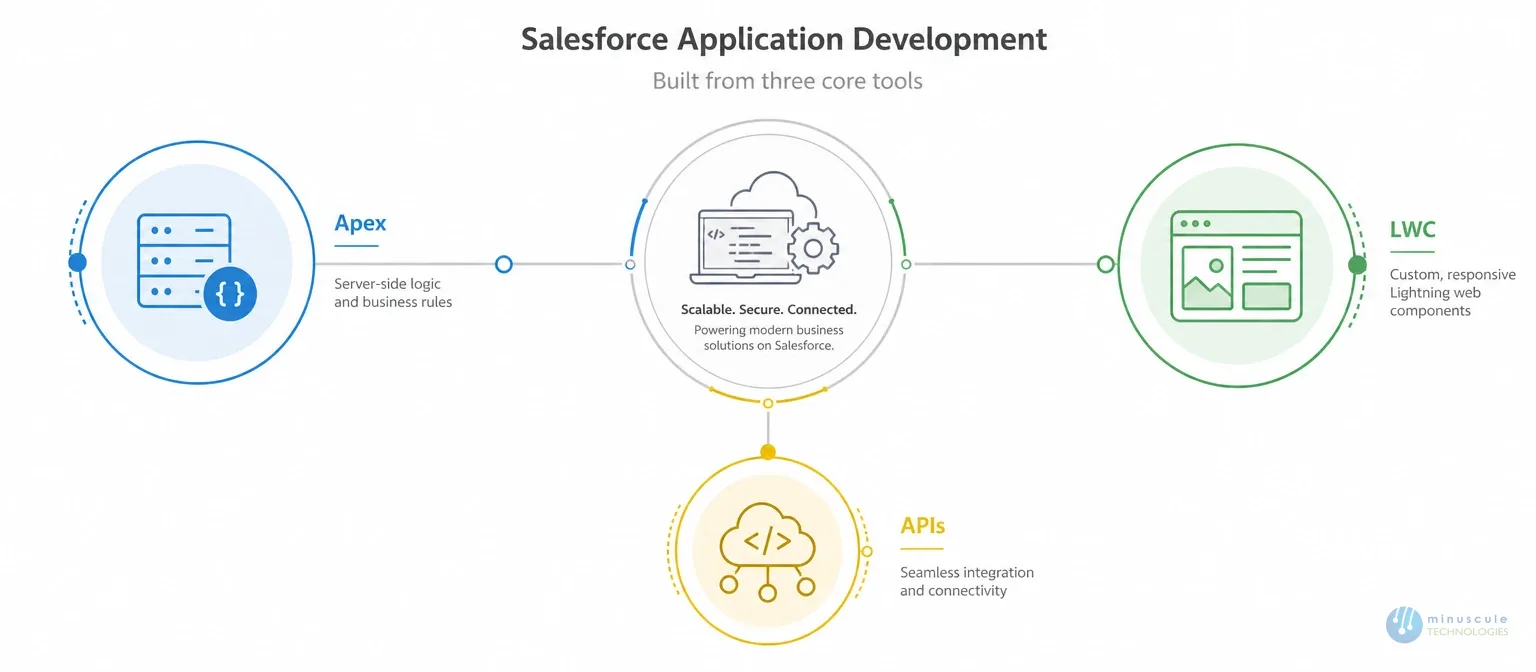Screen dimensions: 1536x672
Task: Click the Minuscule Technologies logo icon
Action: tap(1404, 625)
